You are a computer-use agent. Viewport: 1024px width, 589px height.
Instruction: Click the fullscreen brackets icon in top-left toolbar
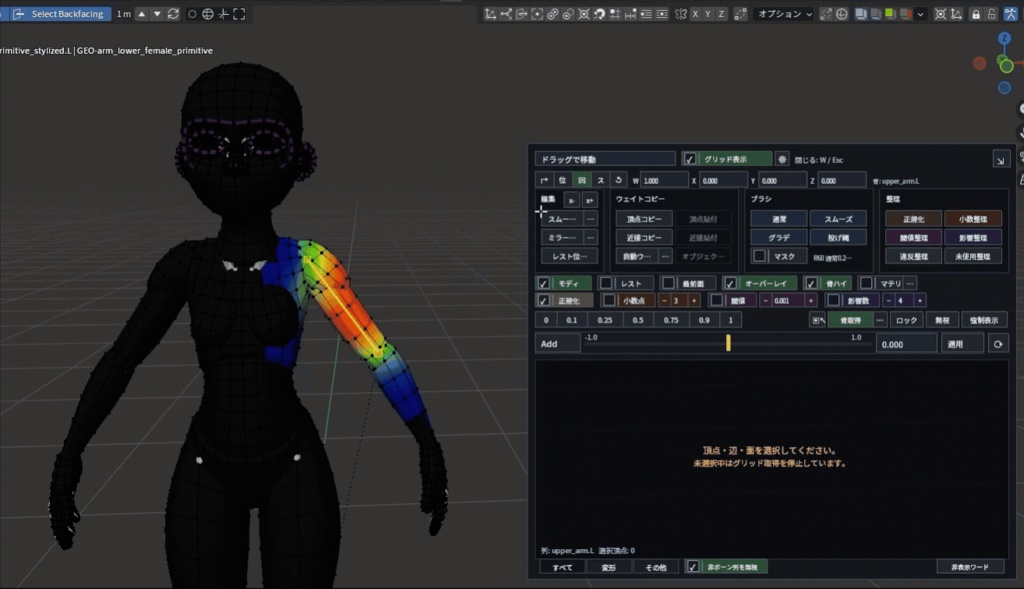[x=240, y=14]
